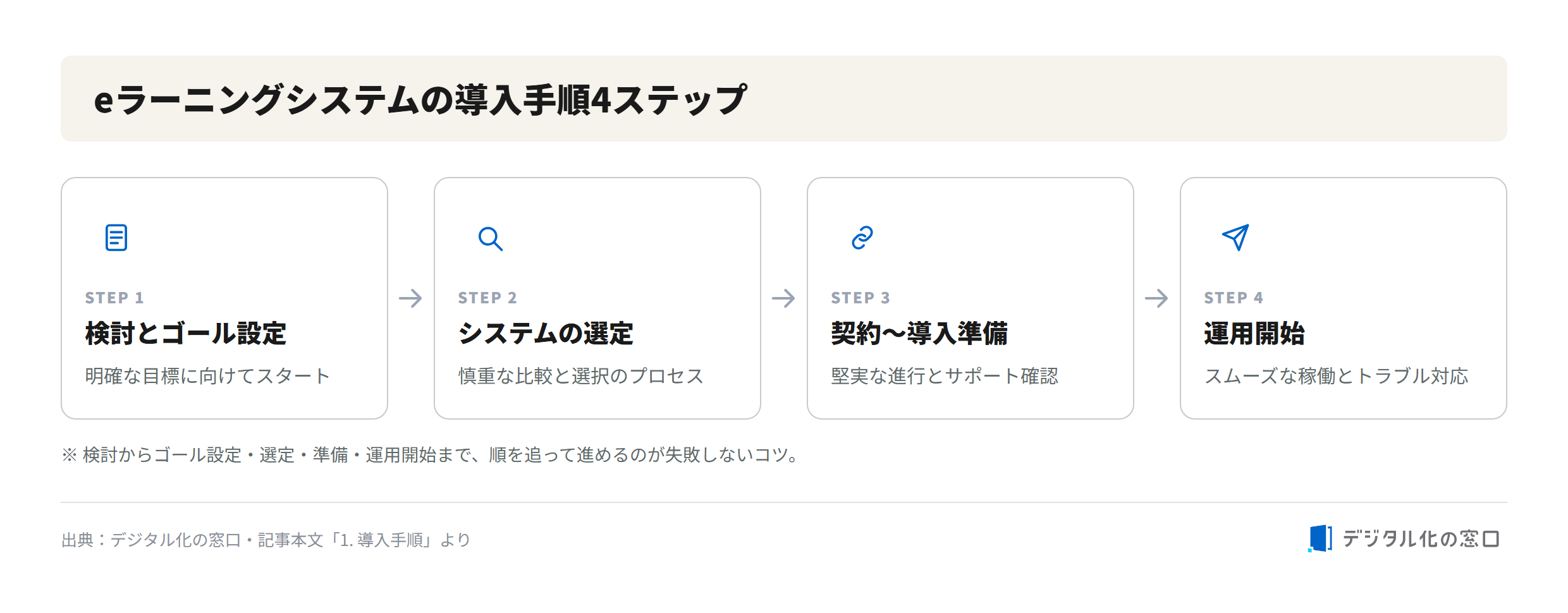Click the chain link icon in Step 3

862,238
